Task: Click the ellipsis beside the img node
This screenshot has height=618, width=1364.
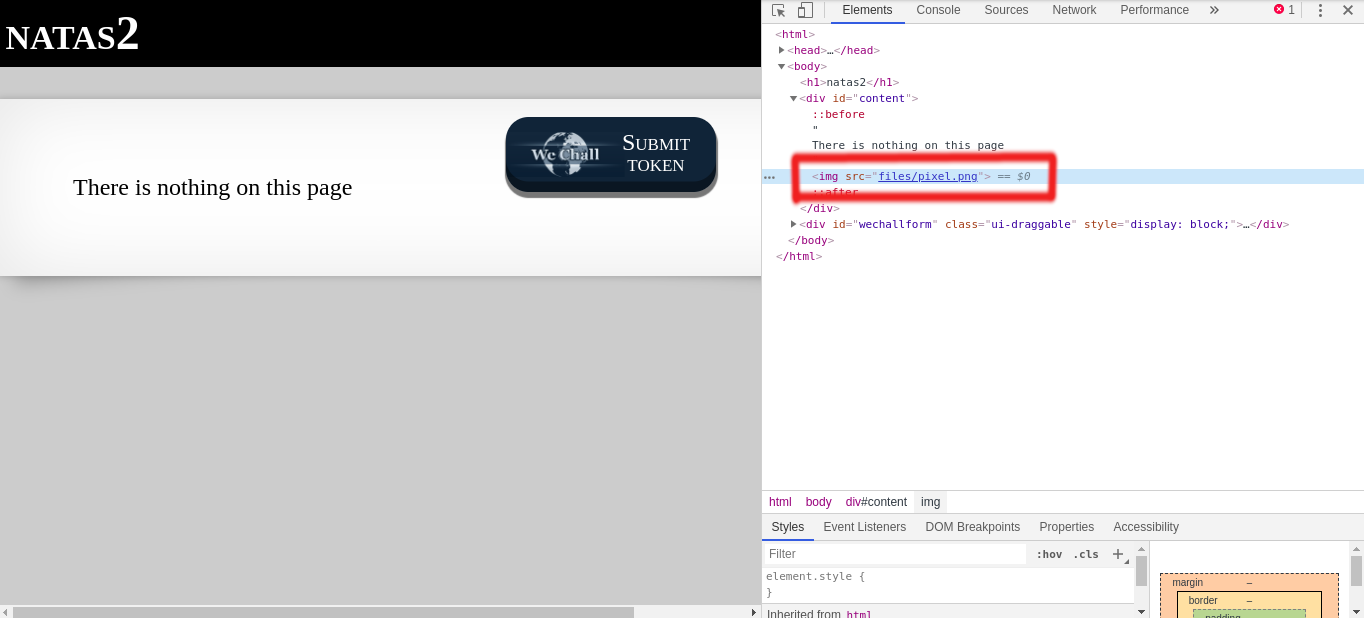Action: tap(769, 177)
